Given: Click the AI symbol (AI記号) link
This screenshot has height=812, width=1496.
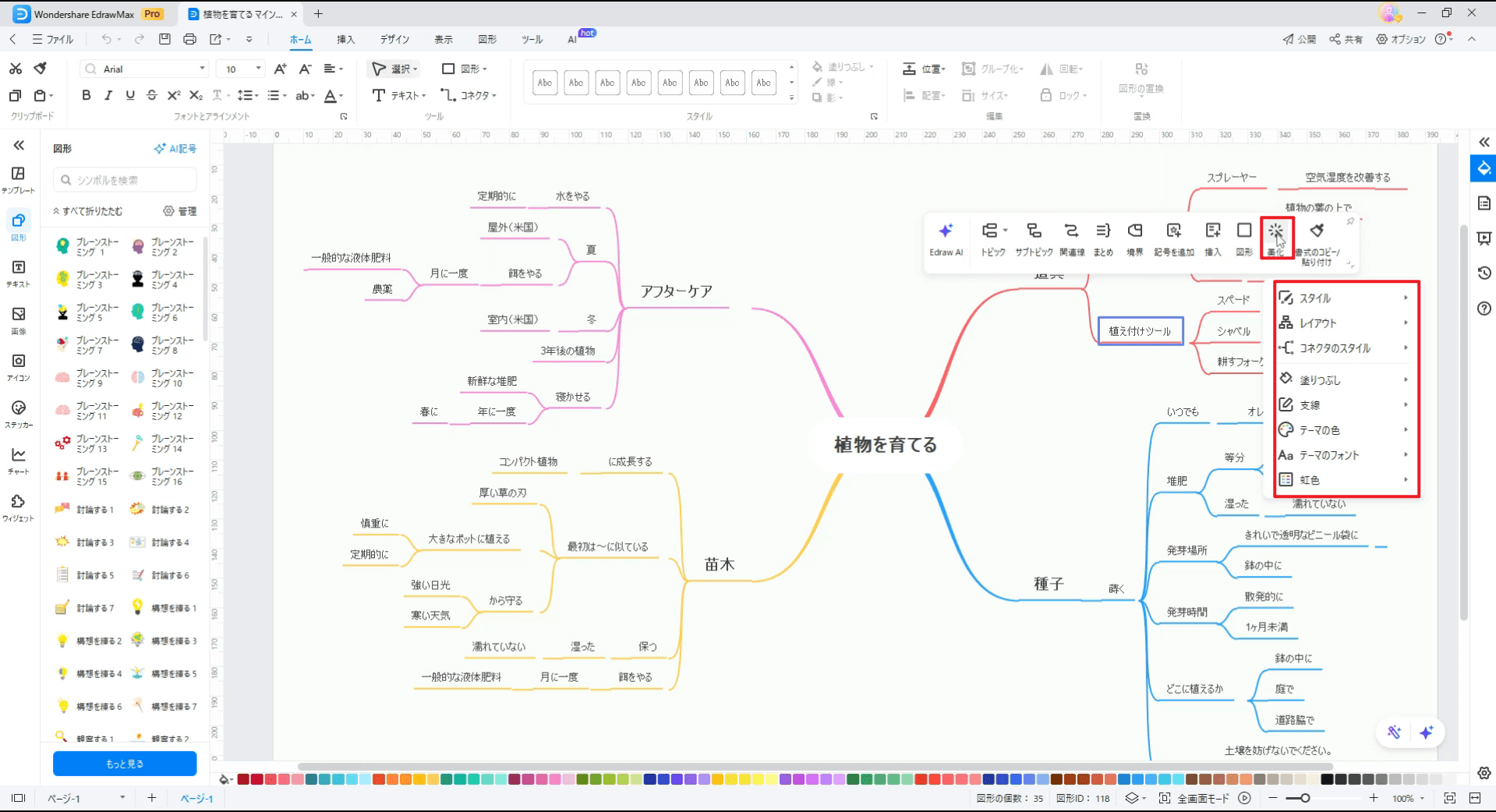Looking at the screenshot, I should [175, 148].
